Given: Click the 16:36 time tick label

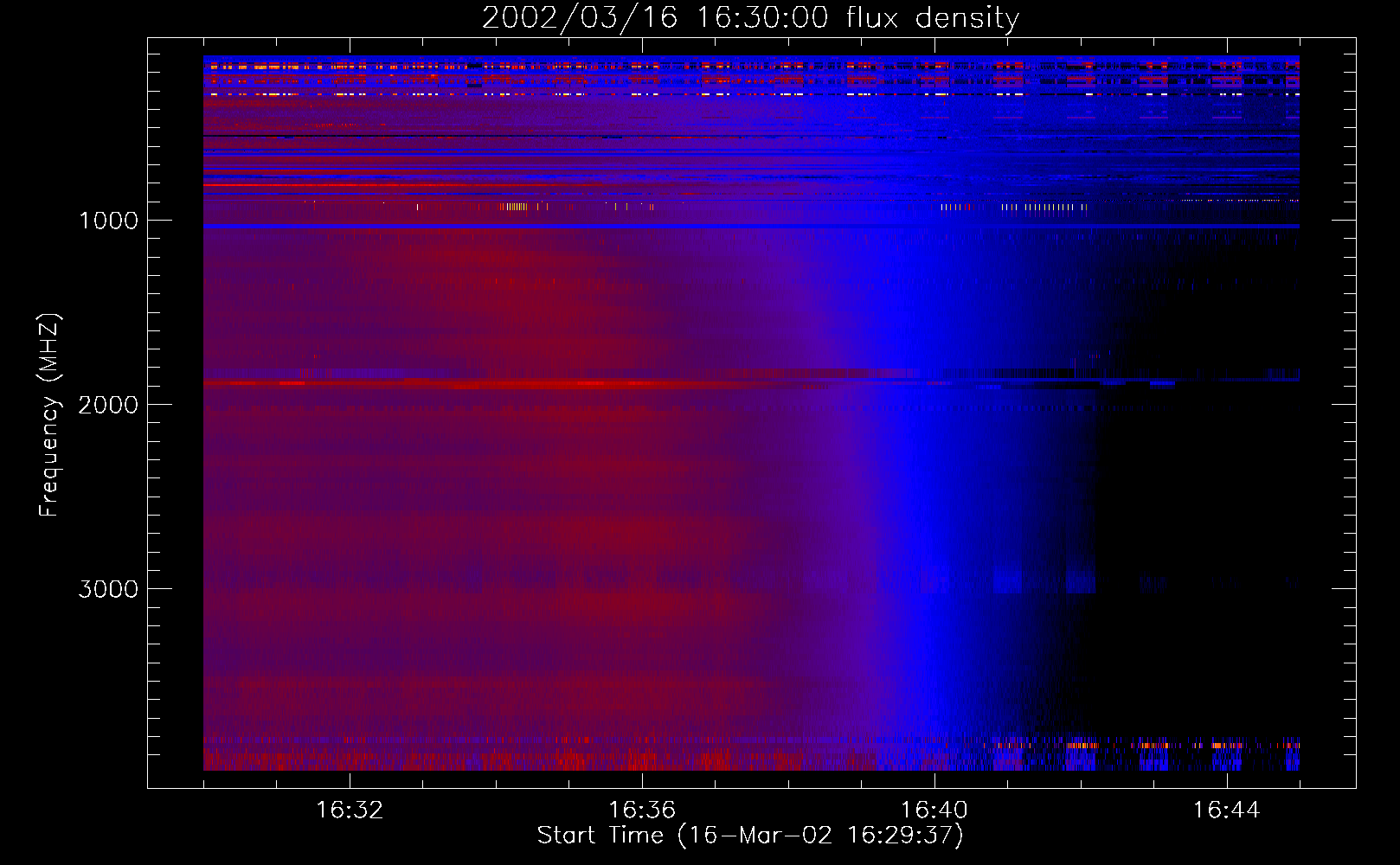Looking at the screenshot, I should (642, 811).
